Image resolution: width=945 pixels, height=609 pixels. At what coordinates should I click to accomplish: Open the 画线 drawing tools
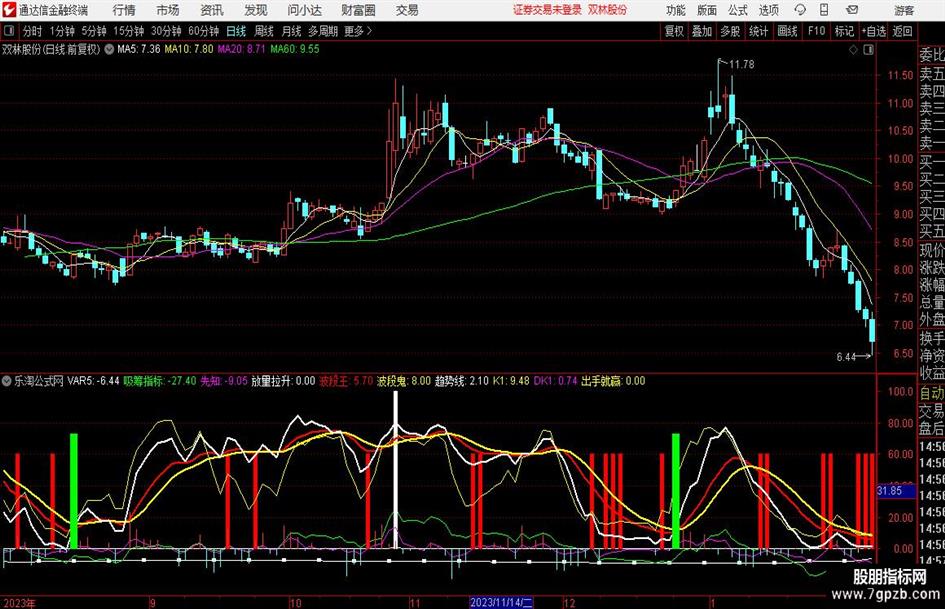[787, 31]
